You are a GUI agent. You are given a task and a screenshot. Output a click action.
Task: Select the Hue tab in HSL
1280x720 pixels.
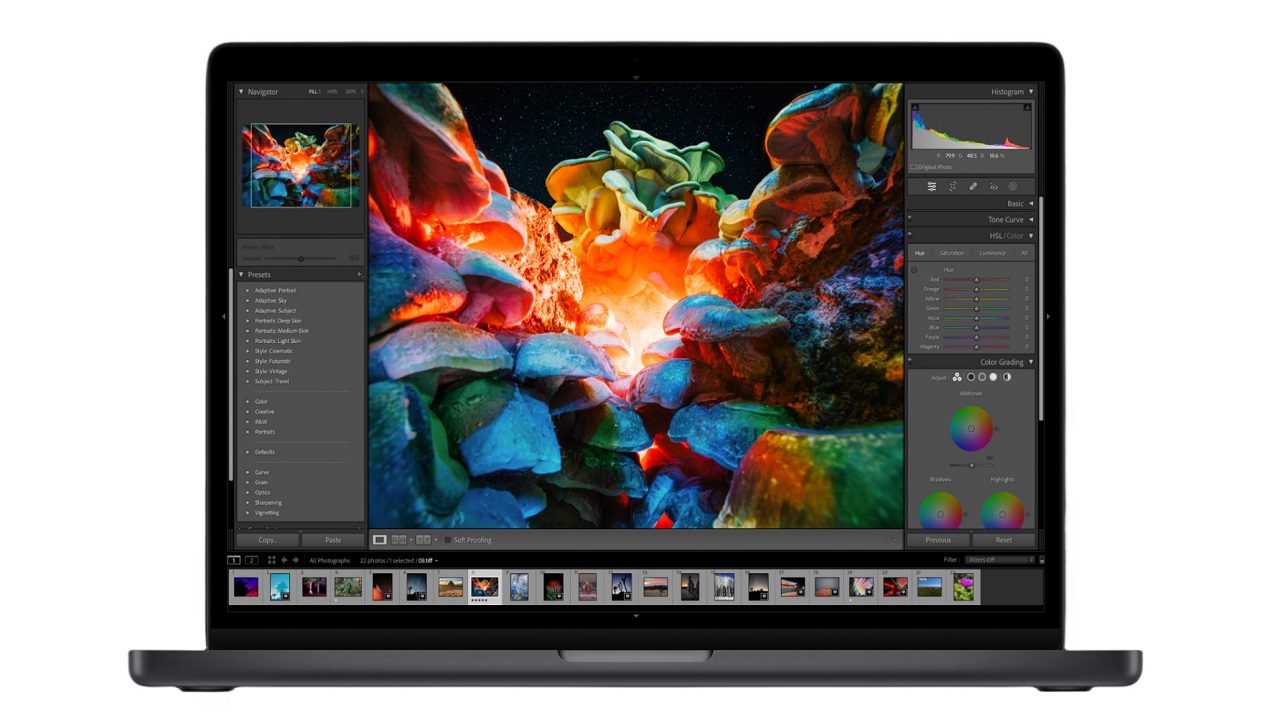[x=920, y=253]
